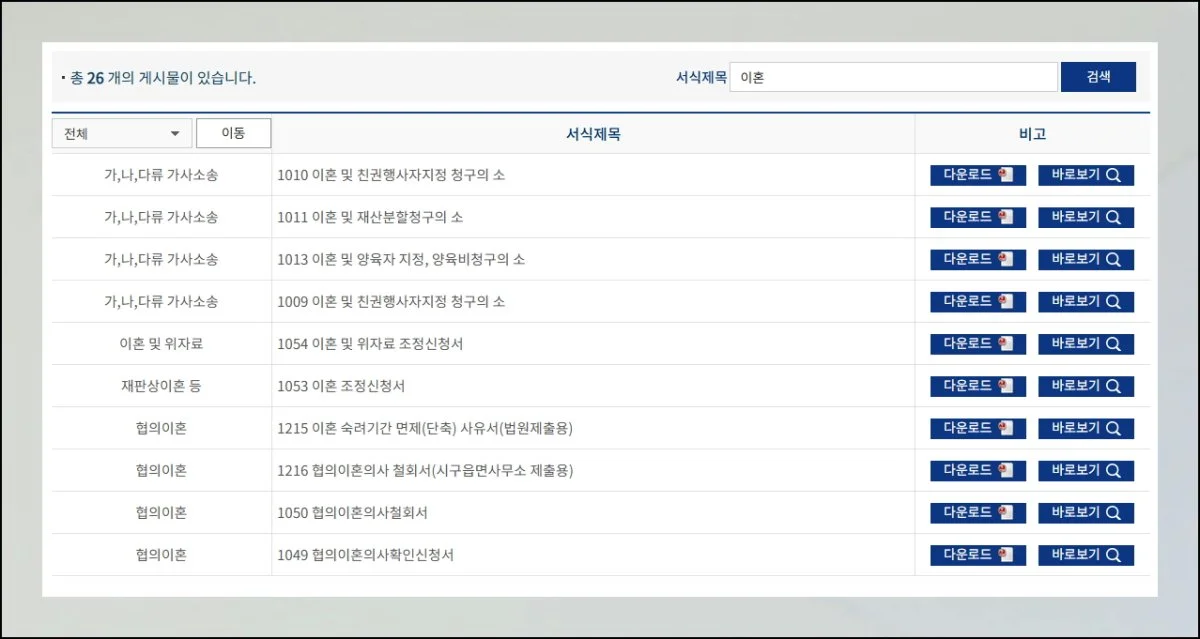Open 바로보기 for 1053 이혼 조정신청서

pyautogui.click(x=1085, y=386)
